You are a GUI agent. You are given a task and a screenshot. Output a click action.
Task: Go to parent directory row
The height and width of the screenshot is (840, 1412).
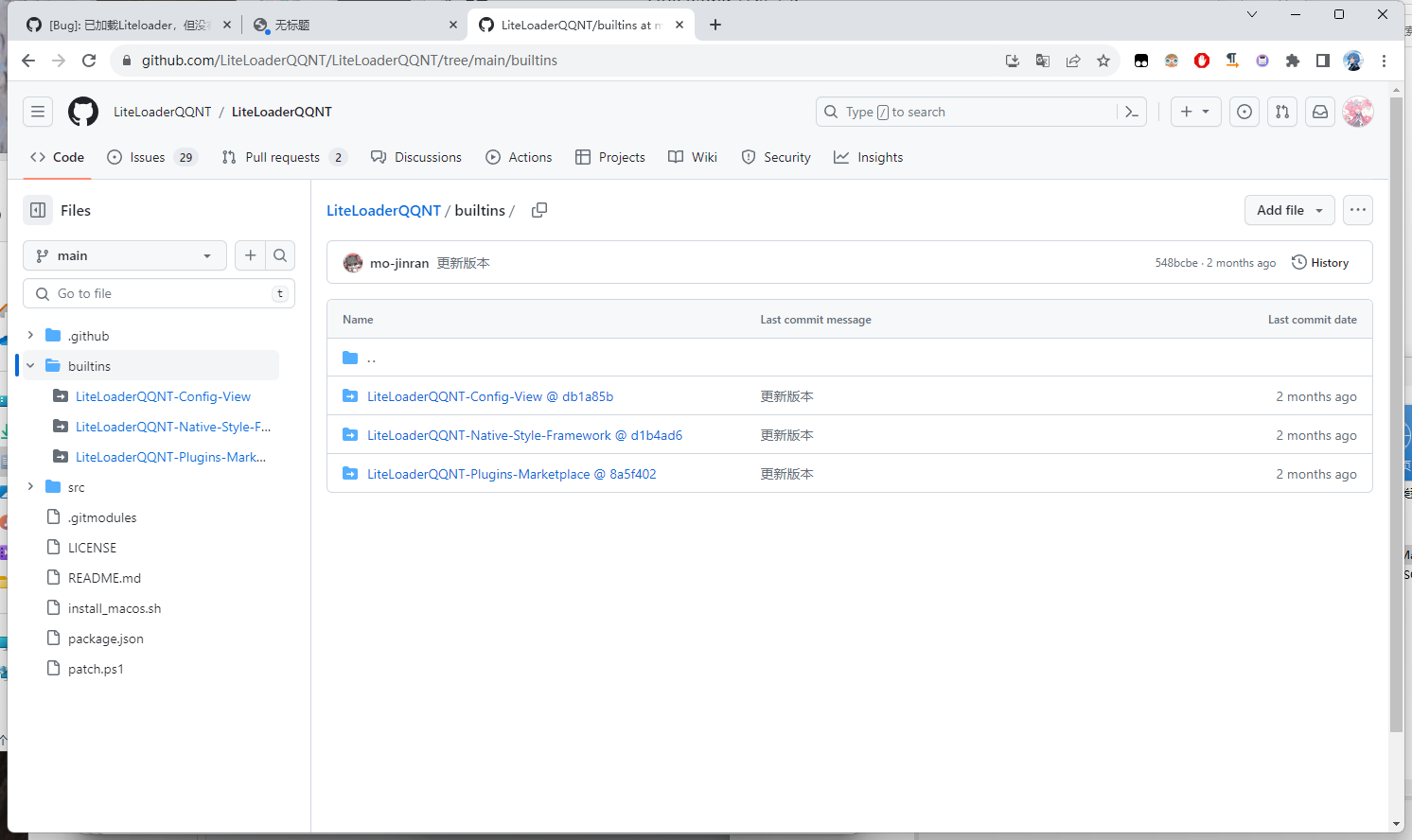tap(850, 358)
